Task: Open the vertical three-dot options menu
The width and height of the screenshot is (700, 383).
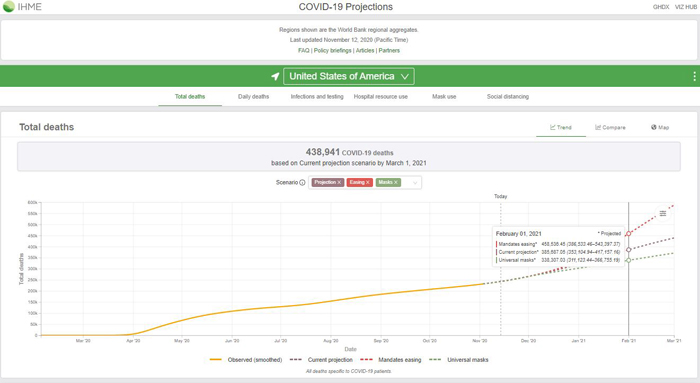Action: (694, 76)
